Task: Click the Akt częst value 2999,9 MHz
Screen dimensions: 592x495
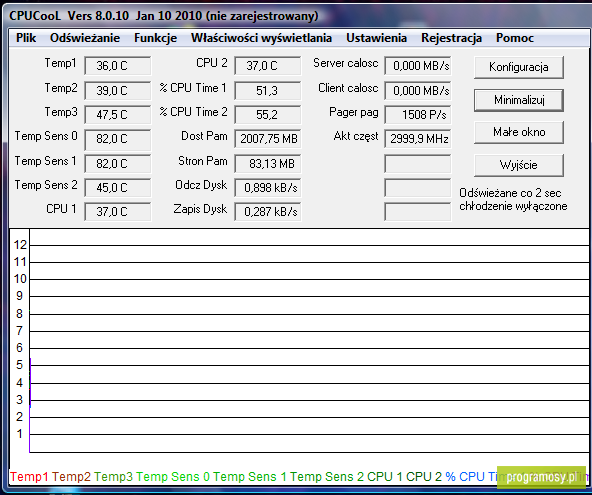Action: [x=418, y=139]
